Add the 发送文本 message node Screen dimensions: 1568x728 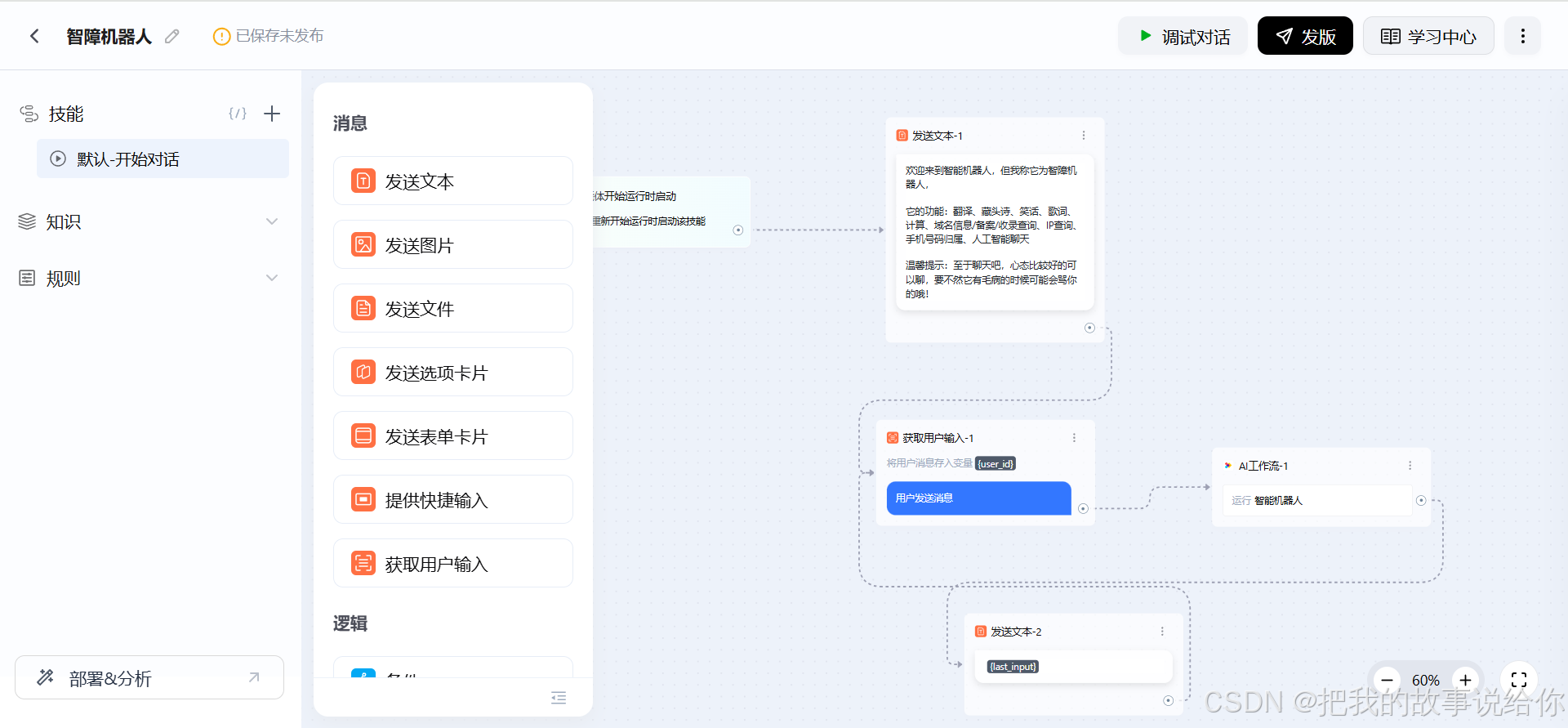click(x=453, y=181)
